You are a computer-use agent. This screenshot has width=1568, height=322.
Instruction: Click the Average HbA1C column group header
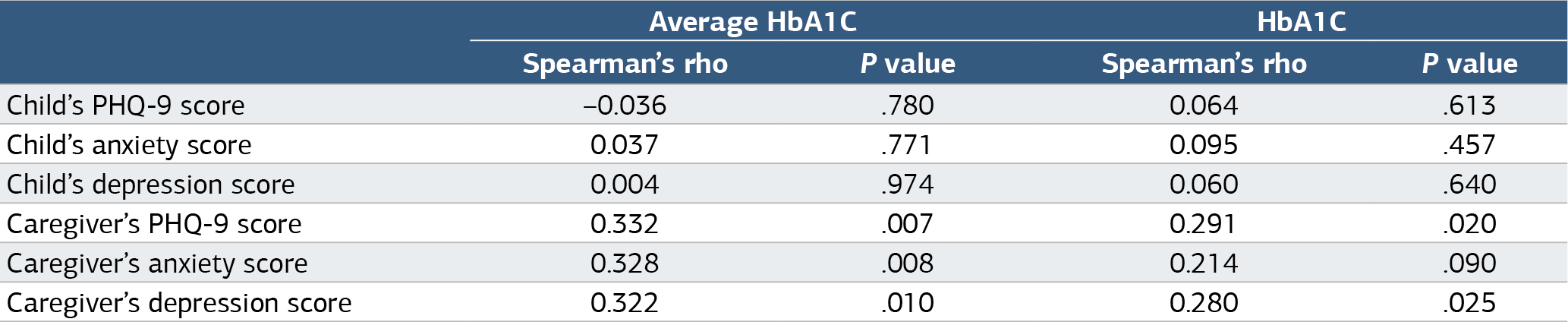(752, 21)
